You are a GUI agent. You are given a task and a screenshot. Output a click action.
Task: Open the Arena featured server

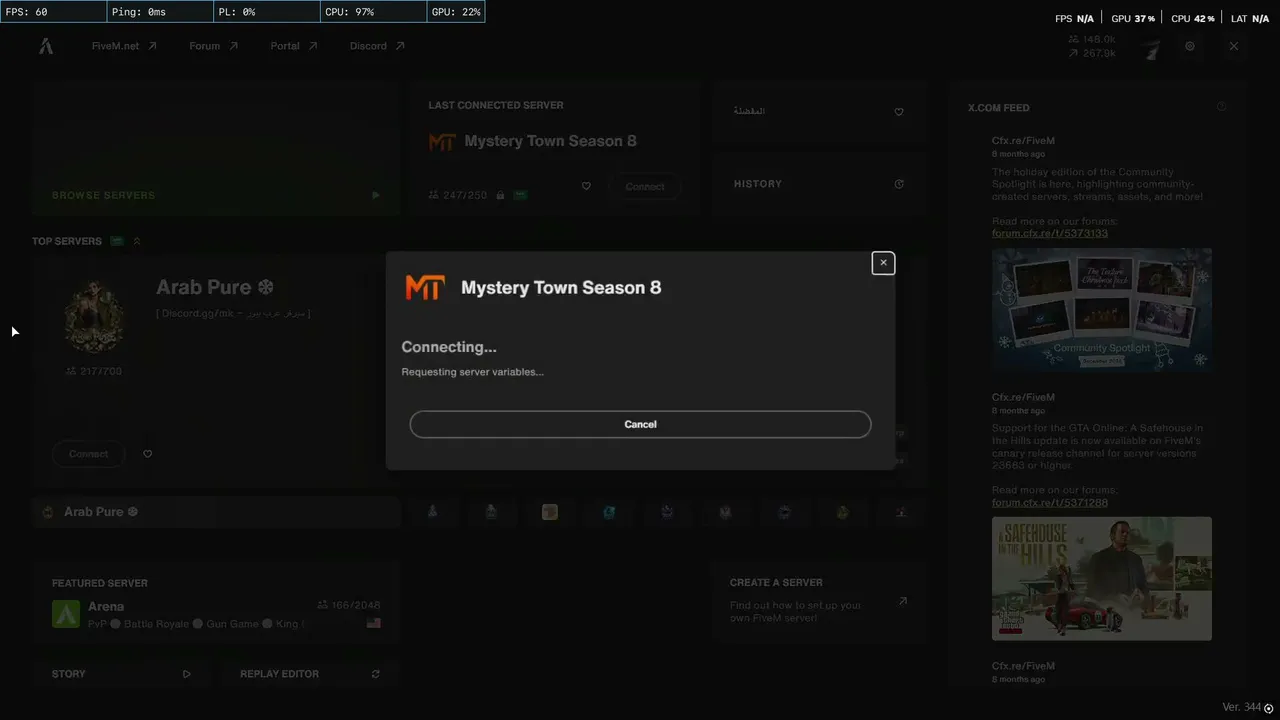(x=216, y=602)
